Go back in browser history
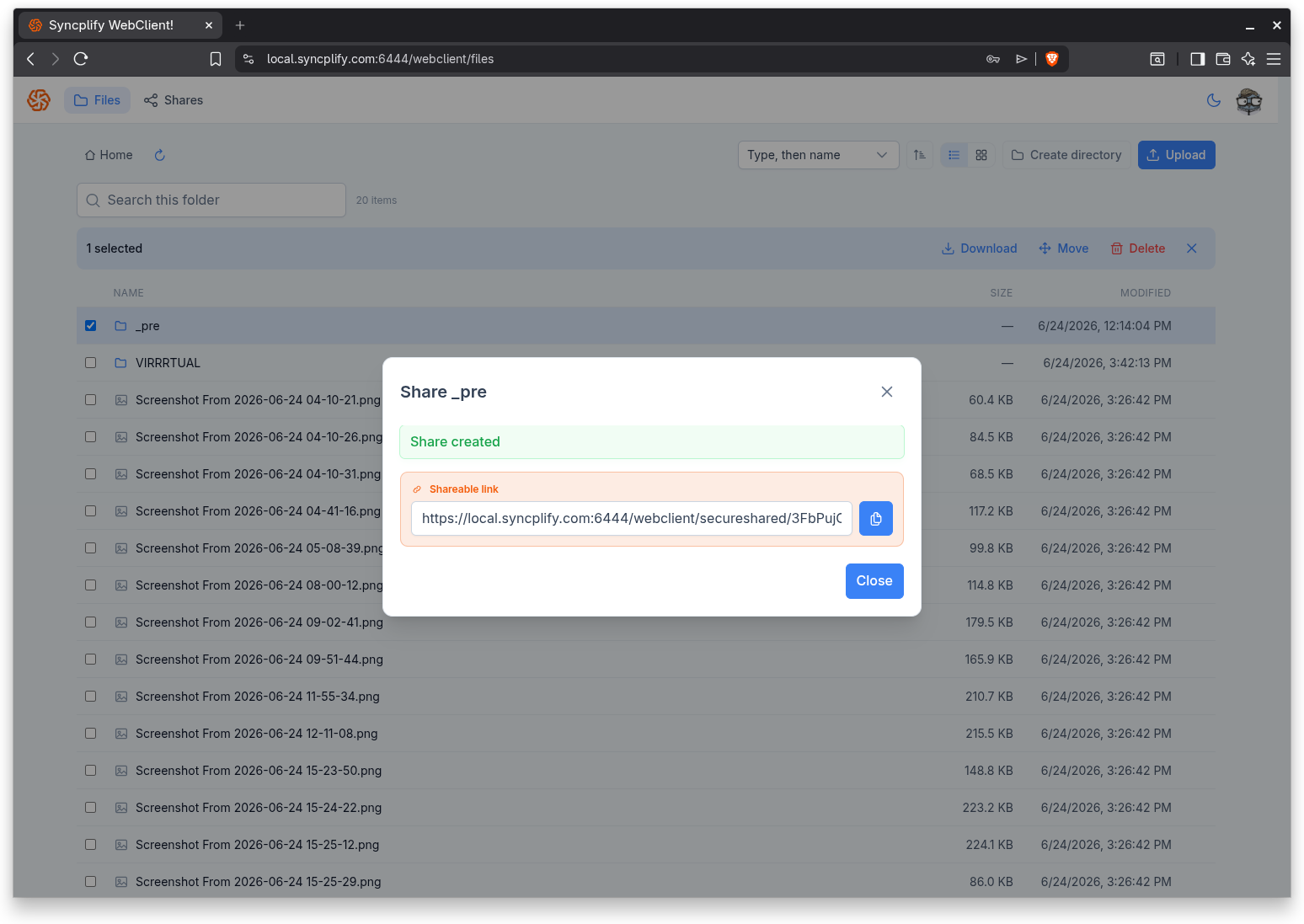1304x924 pixels. click(x=31, y=59)
